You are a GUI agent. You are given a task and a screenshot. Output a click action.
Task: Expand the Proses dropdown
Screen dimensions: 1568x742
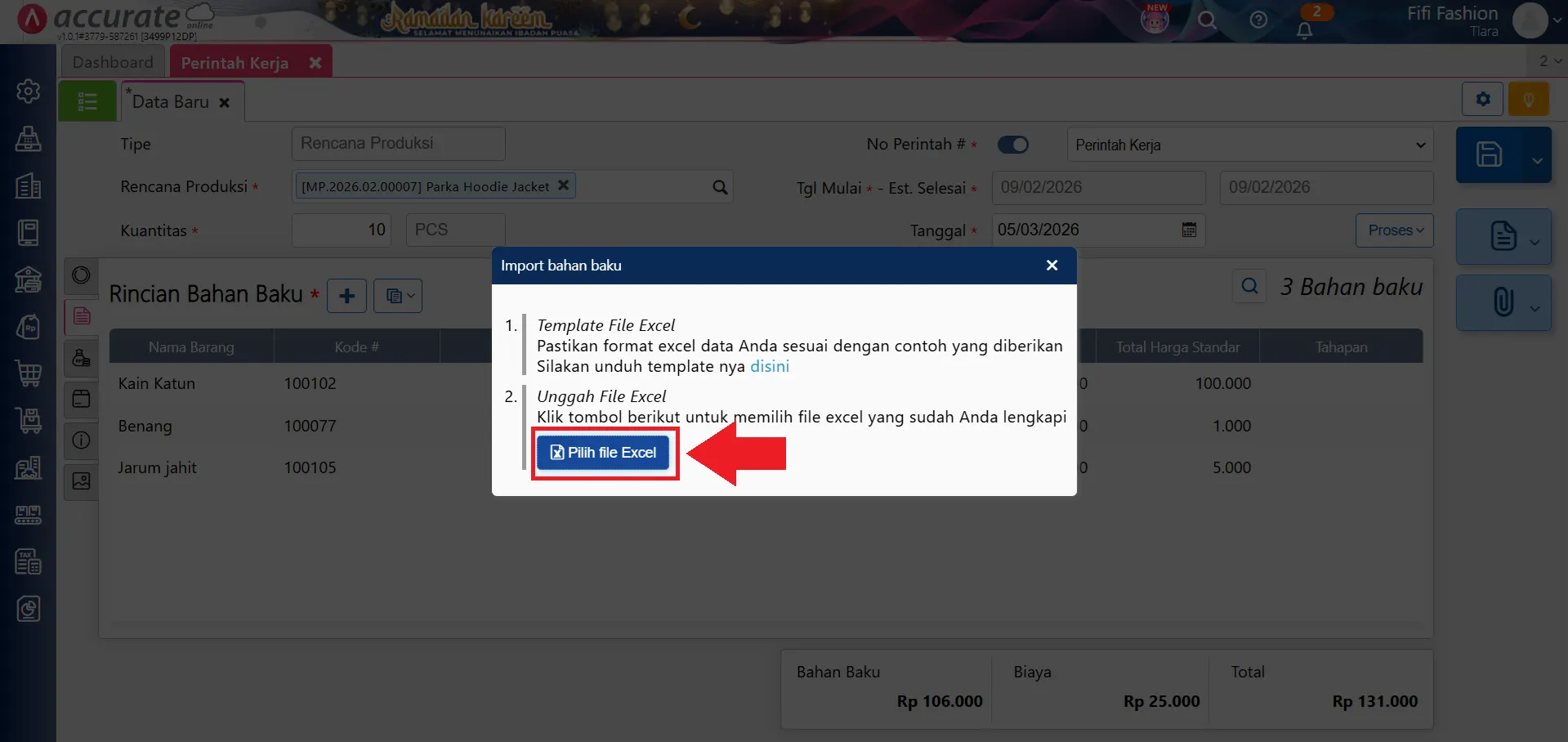click(x=1394, y=230)
